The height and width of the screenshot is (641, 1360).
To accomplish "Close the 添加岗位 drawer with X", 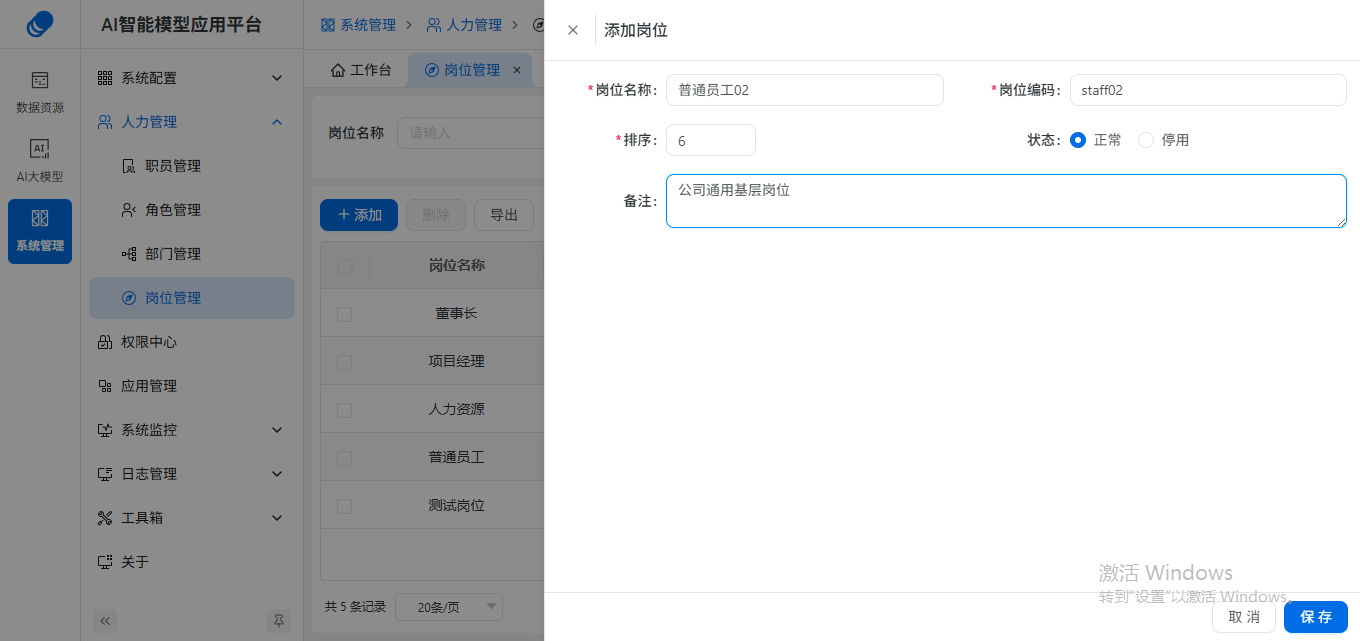I will (x=573, y=30).
